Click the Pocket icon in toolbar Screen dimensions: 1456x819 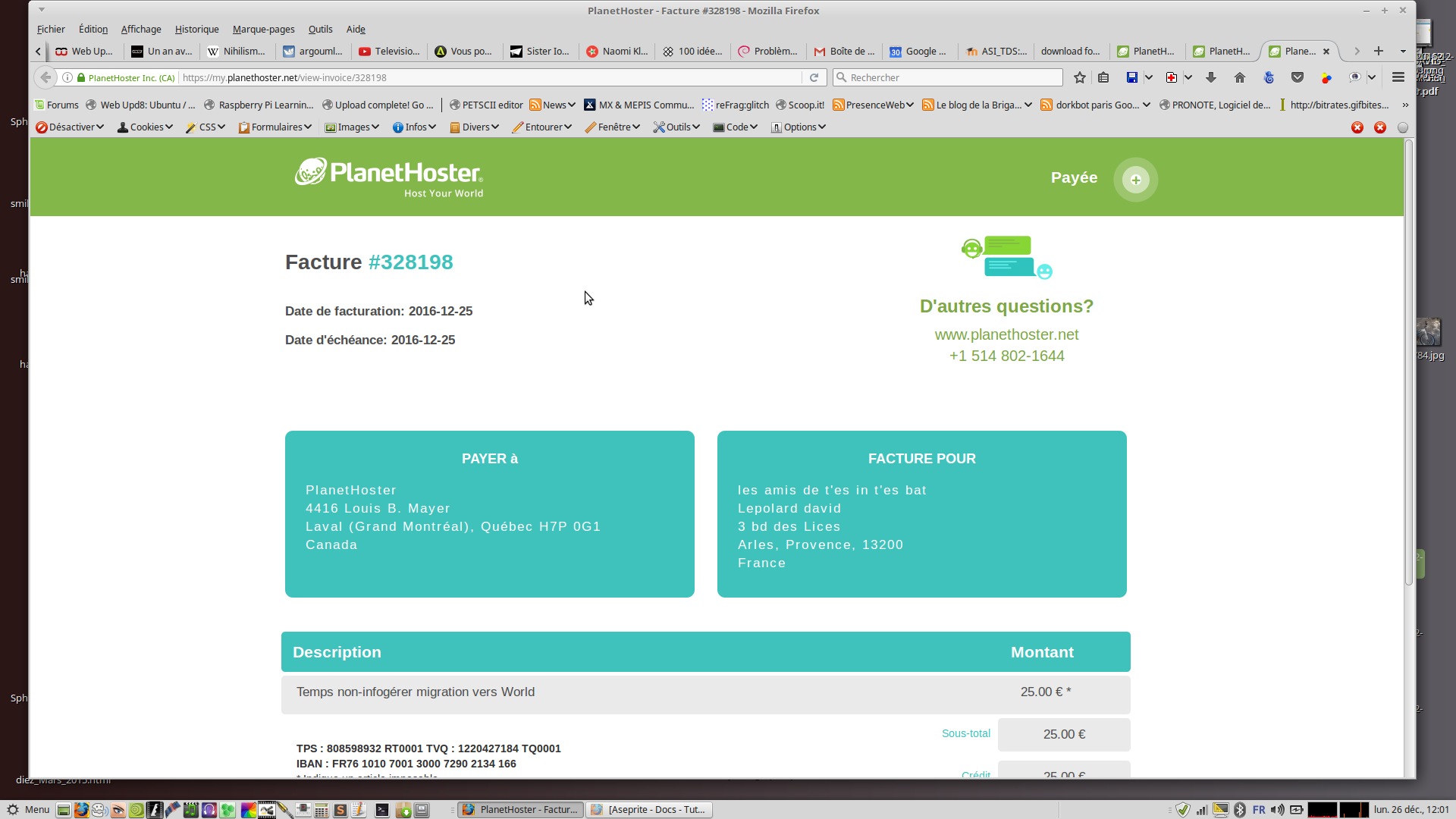click(x=1298, y=77)
